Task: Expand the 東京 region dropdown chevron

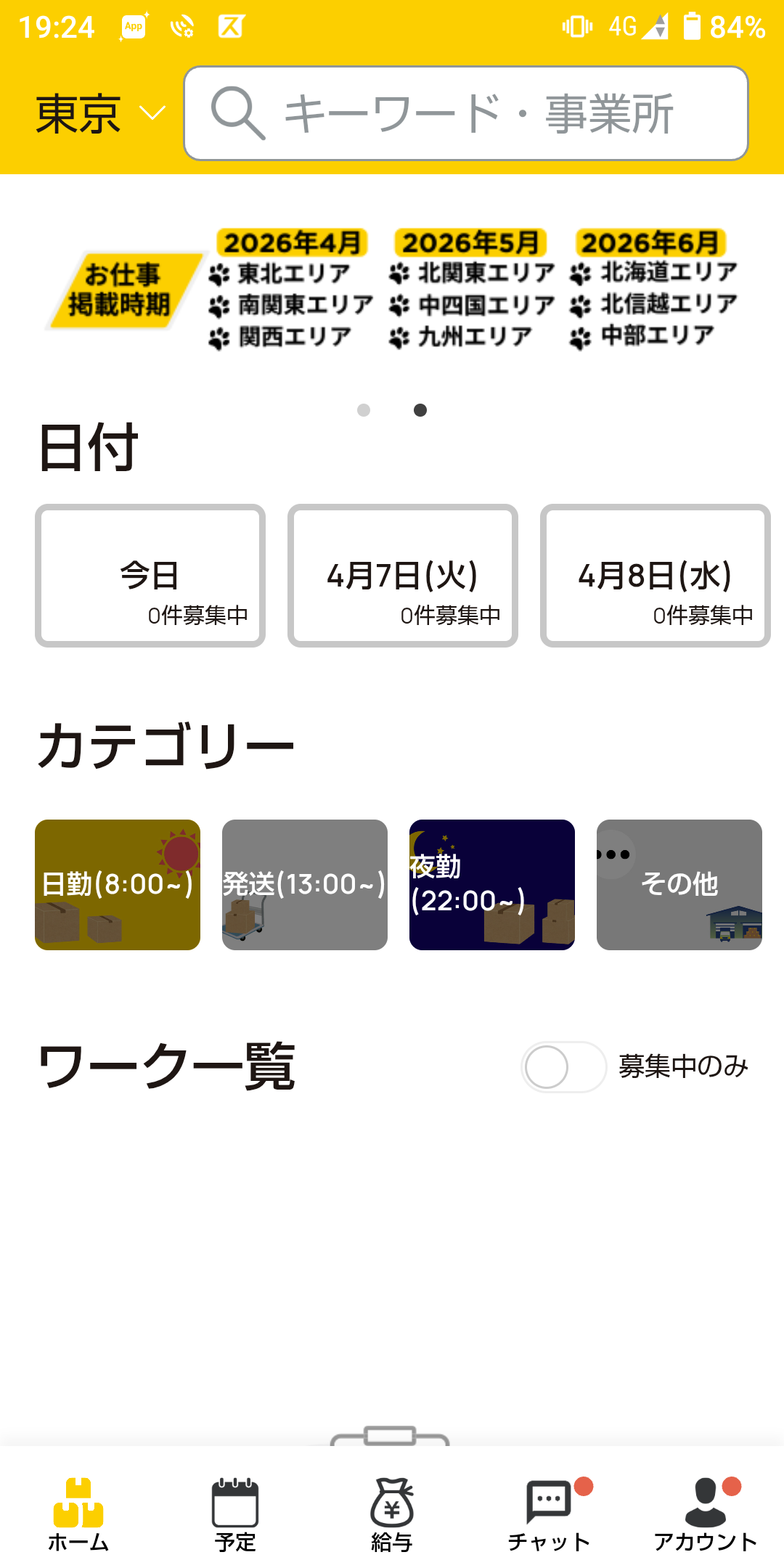Action: click(x=152, y=113)
